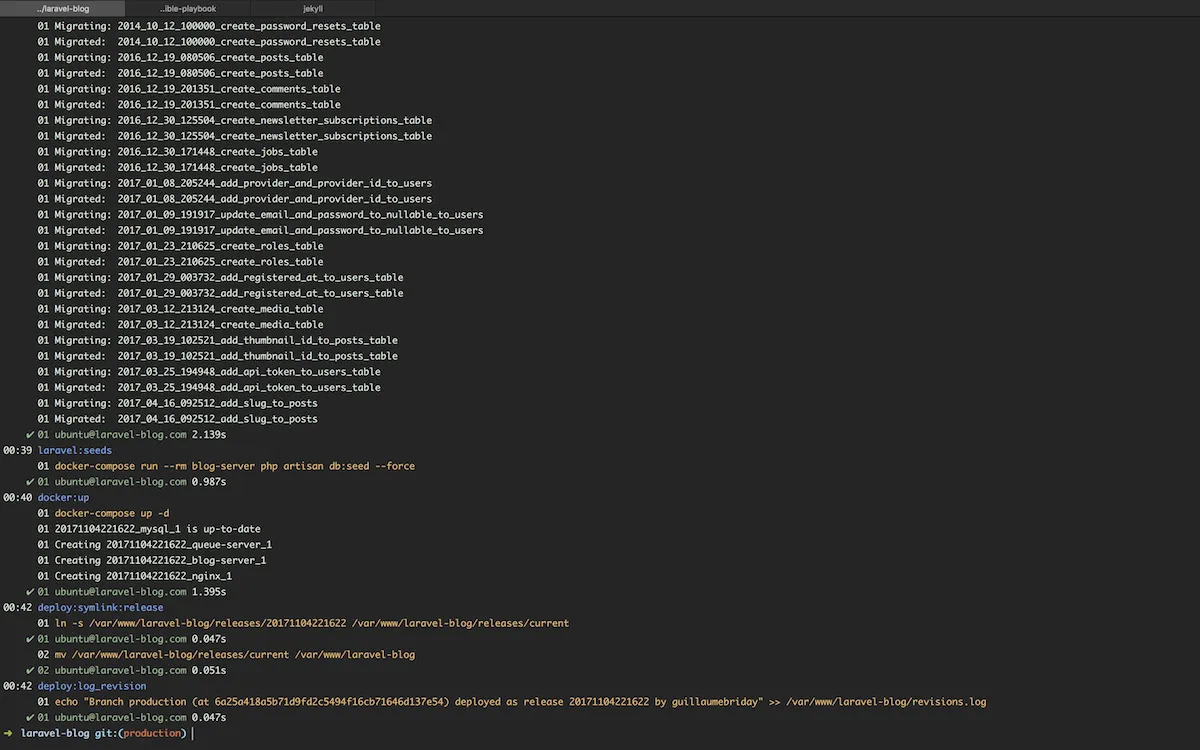
Task: Select the Migrating add_slug_to_posts line
Action: click(x=178, y=403)
